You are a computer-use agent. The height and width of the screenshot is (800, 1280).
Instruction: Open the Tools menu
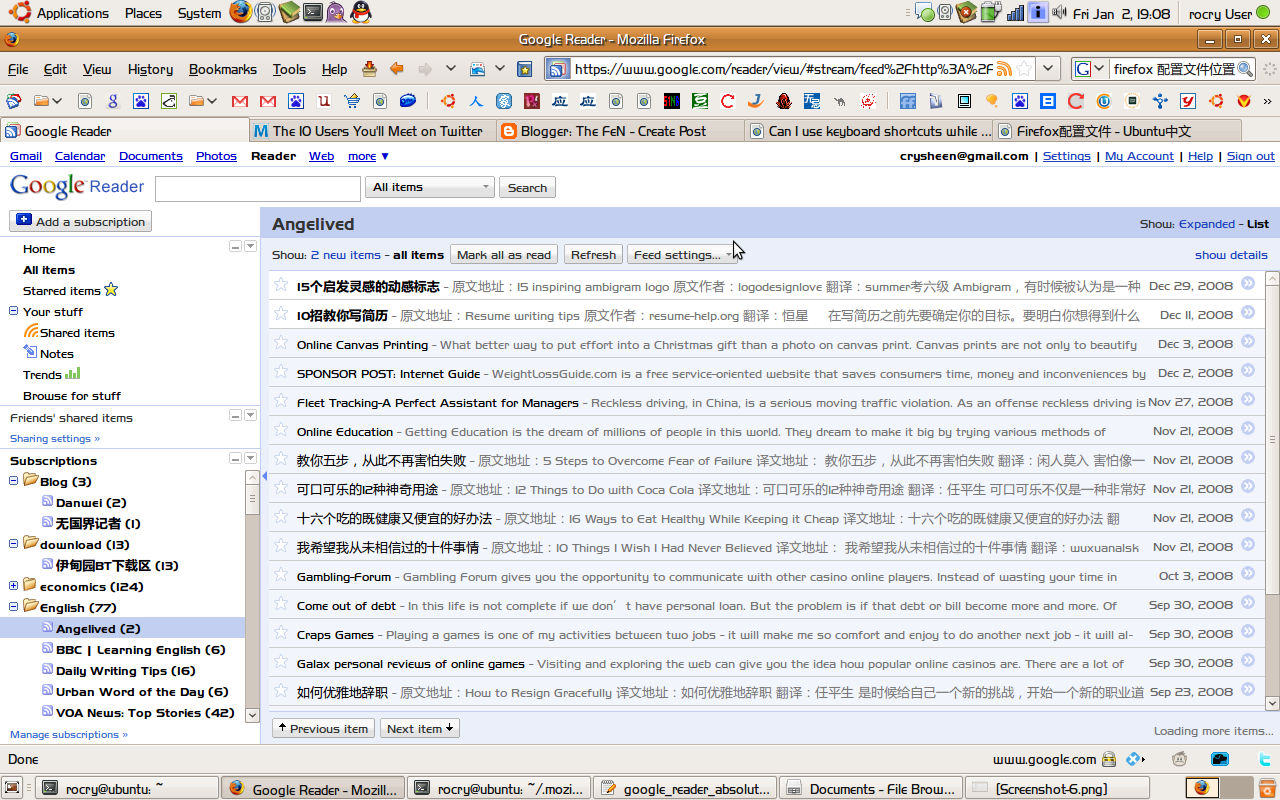(x=289, y=69)
